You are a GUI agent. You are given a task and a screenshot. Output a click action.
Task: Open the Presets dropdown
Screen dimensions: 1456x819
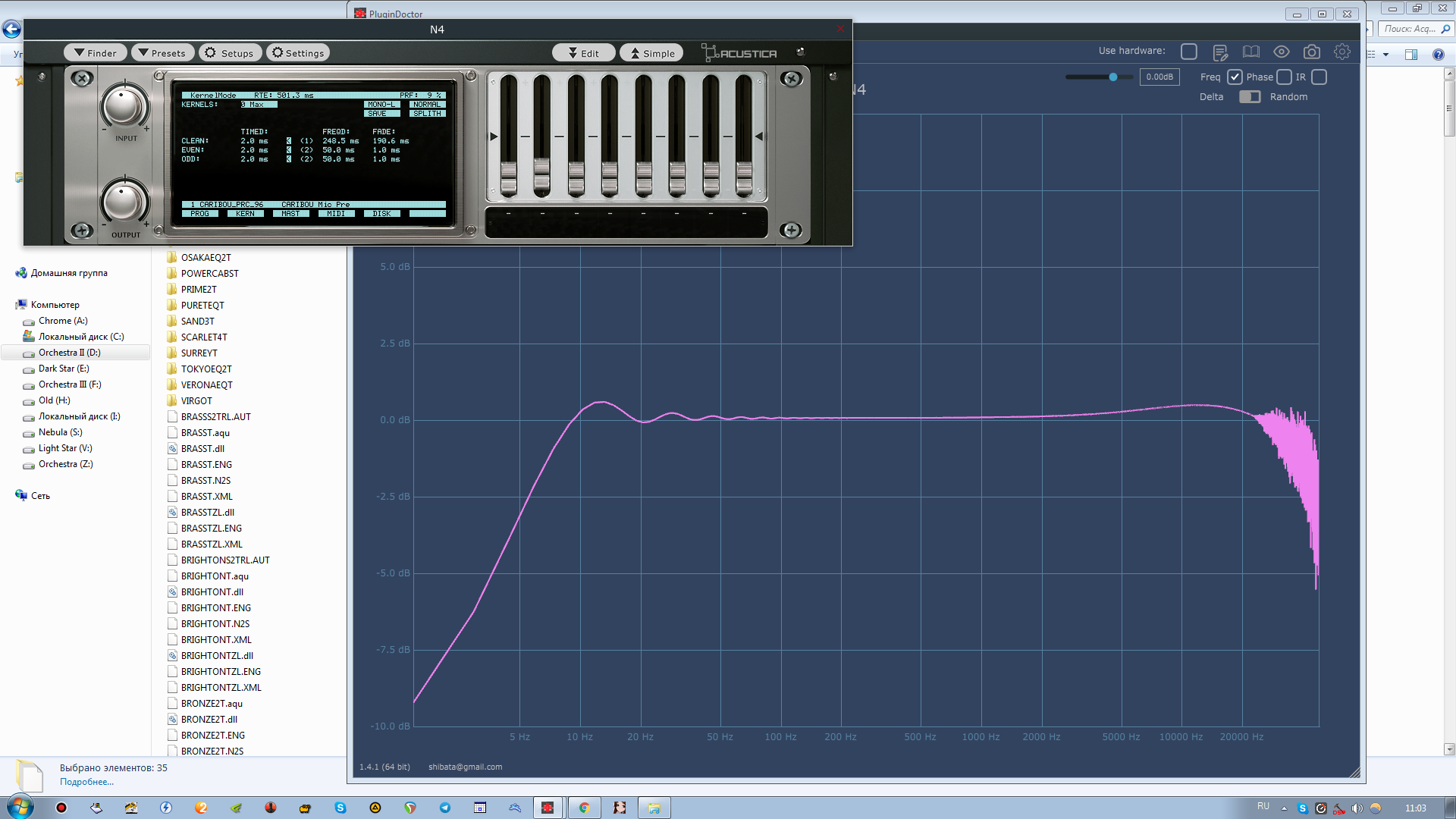point(162,53)
